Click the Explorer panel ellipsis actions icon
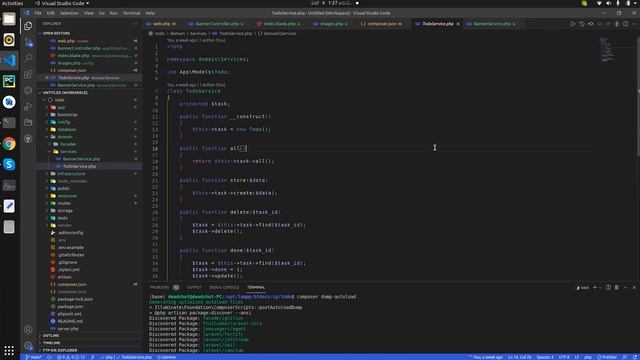The width and height of the screenshot is (640, 360). point(135,24)
